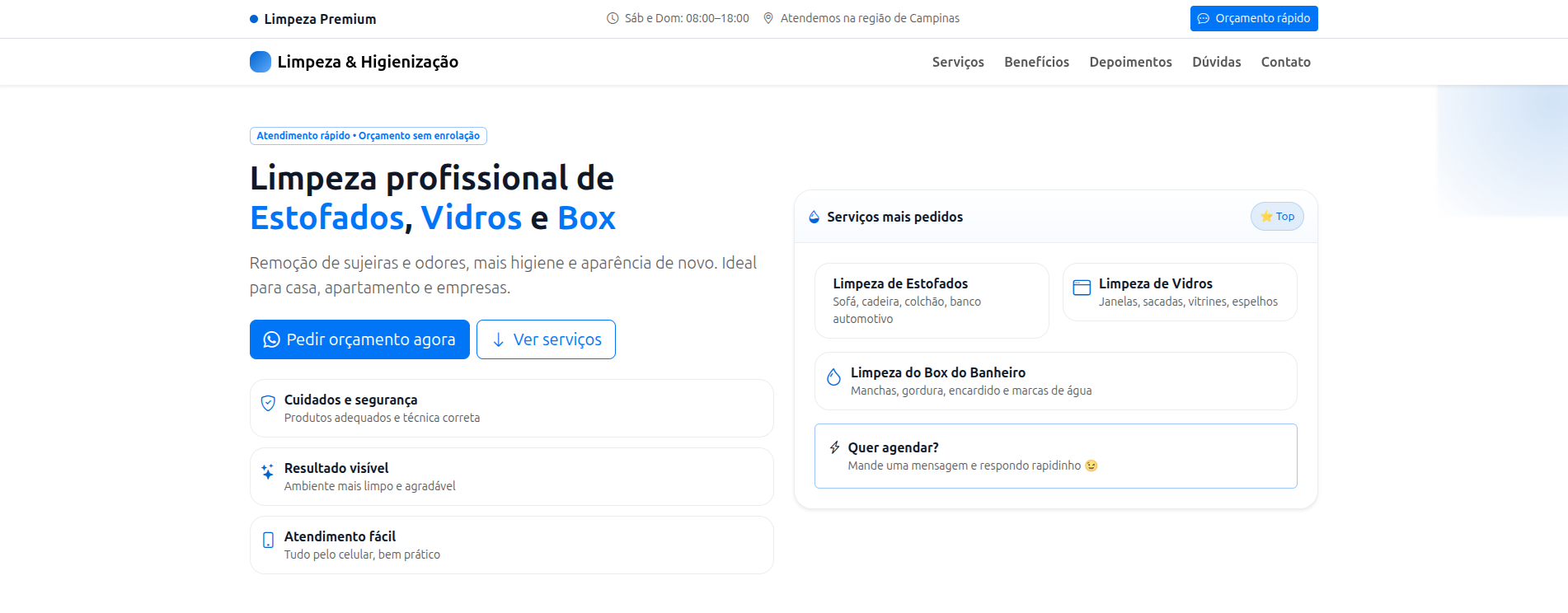This screenshot has height=613, width=1568.
Task: Click the Ver serviços button
Action: point(546,339)
